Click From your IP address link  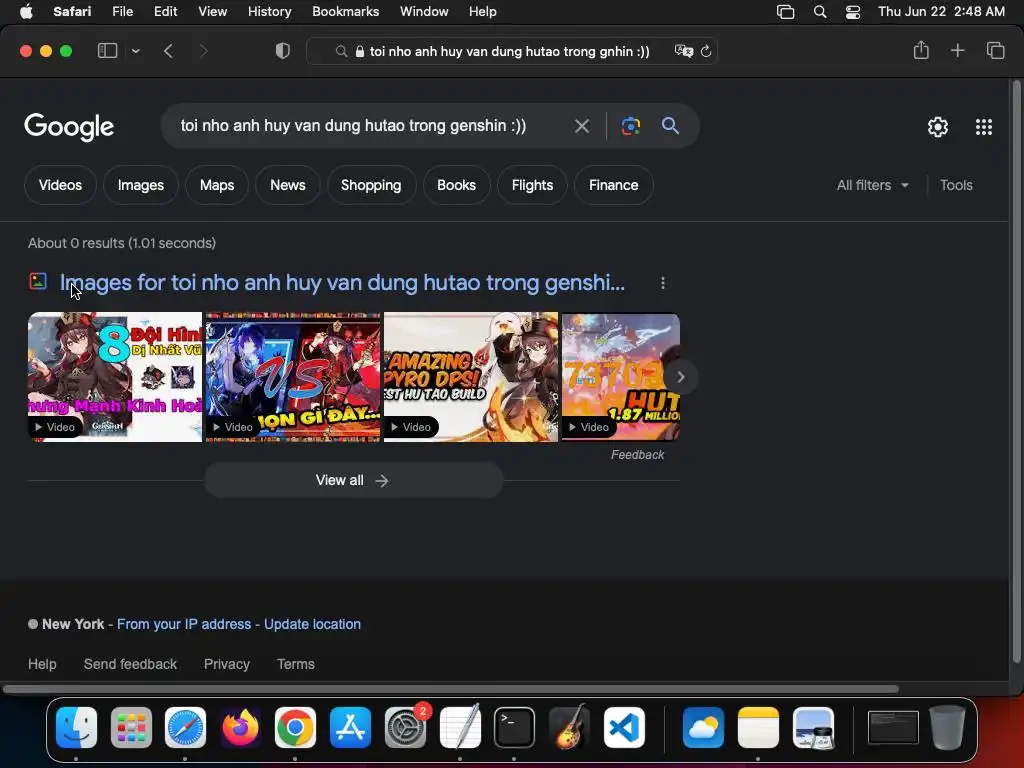coord(184,624)
